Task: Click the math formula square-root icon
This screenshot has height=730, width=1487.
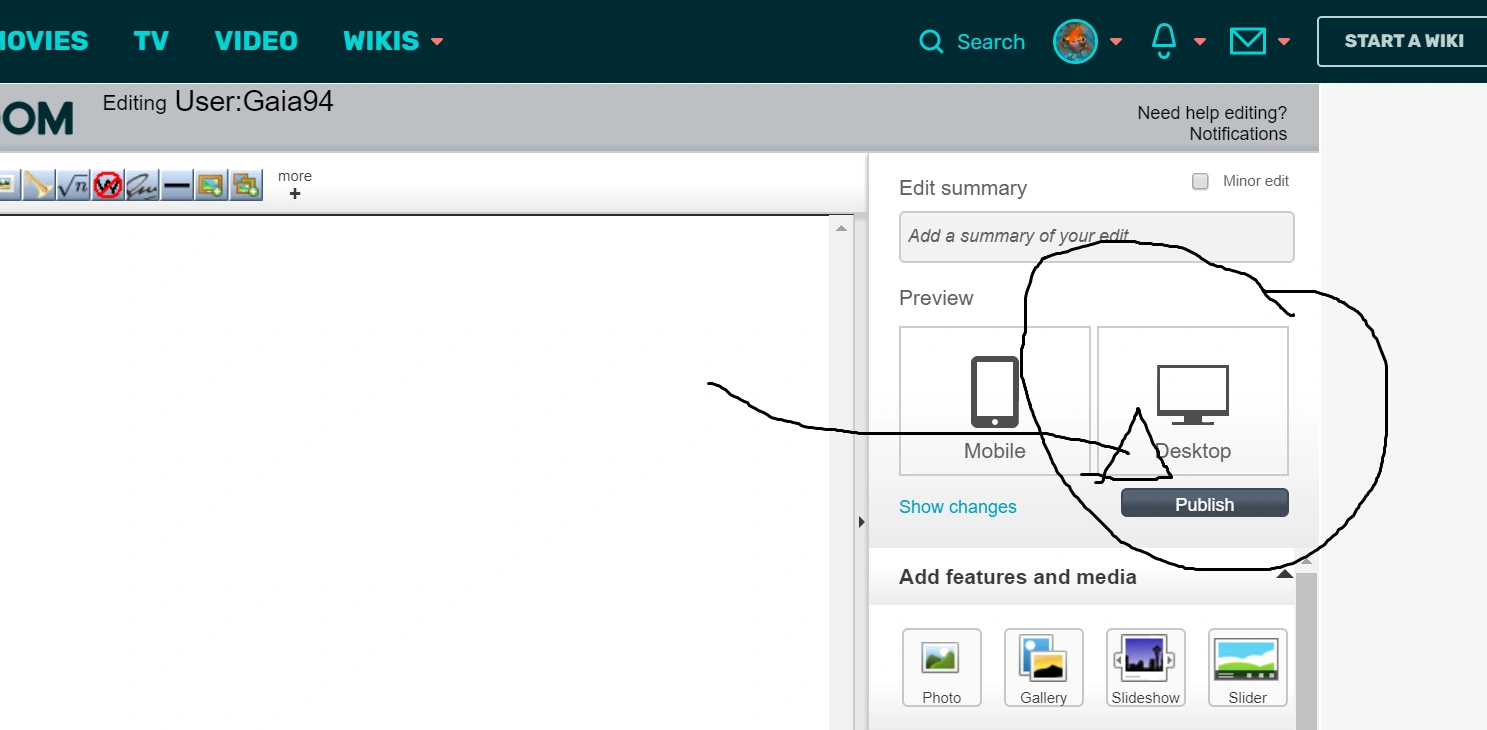Action: pyautogui.click(x=73, y=185)
